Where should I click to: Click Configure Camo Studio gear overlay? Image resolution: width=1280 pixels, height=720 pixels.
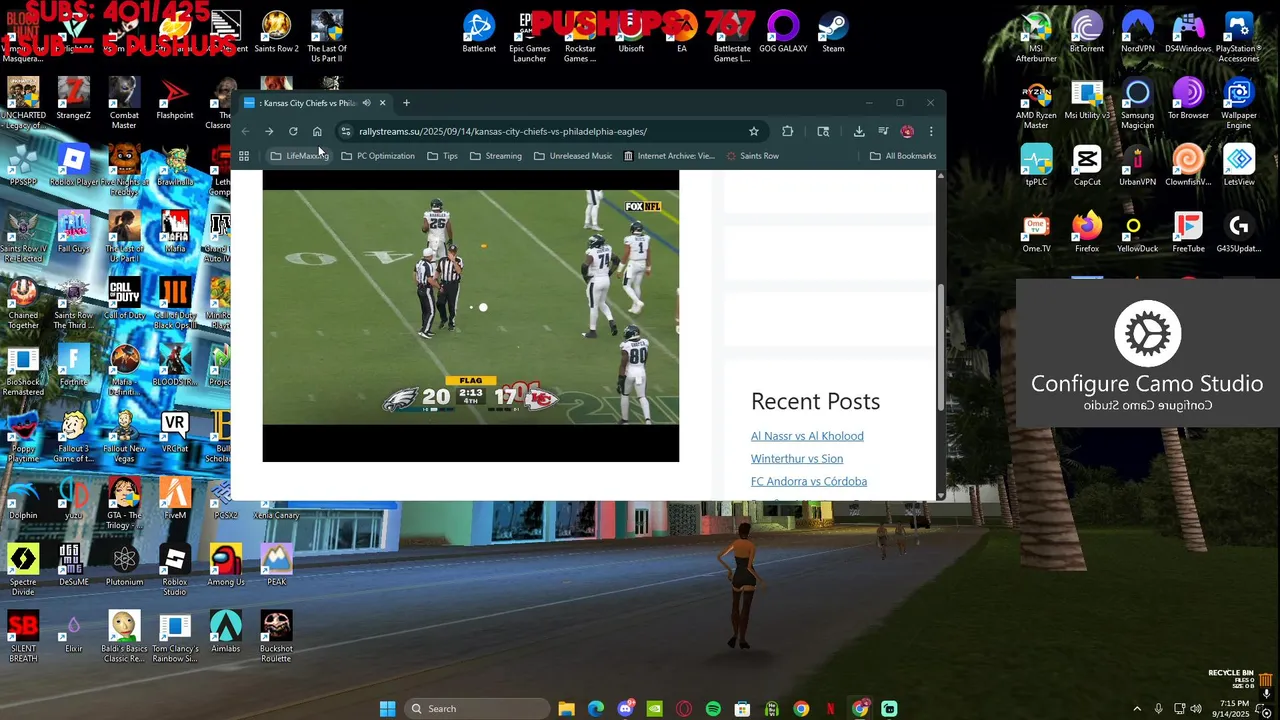coord(1147,334)
